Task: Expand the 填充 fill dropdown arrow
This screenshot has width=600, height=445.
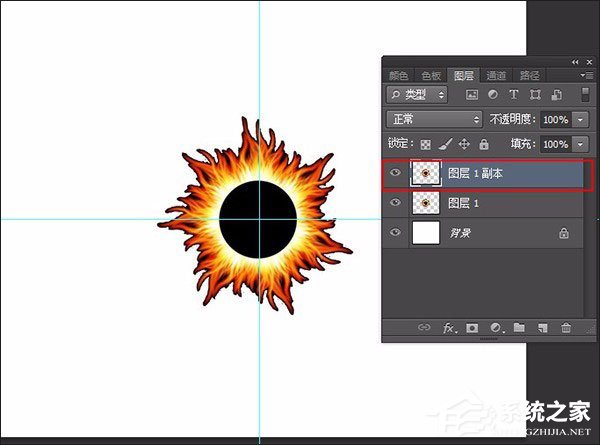Action: (x=582, y=144)
